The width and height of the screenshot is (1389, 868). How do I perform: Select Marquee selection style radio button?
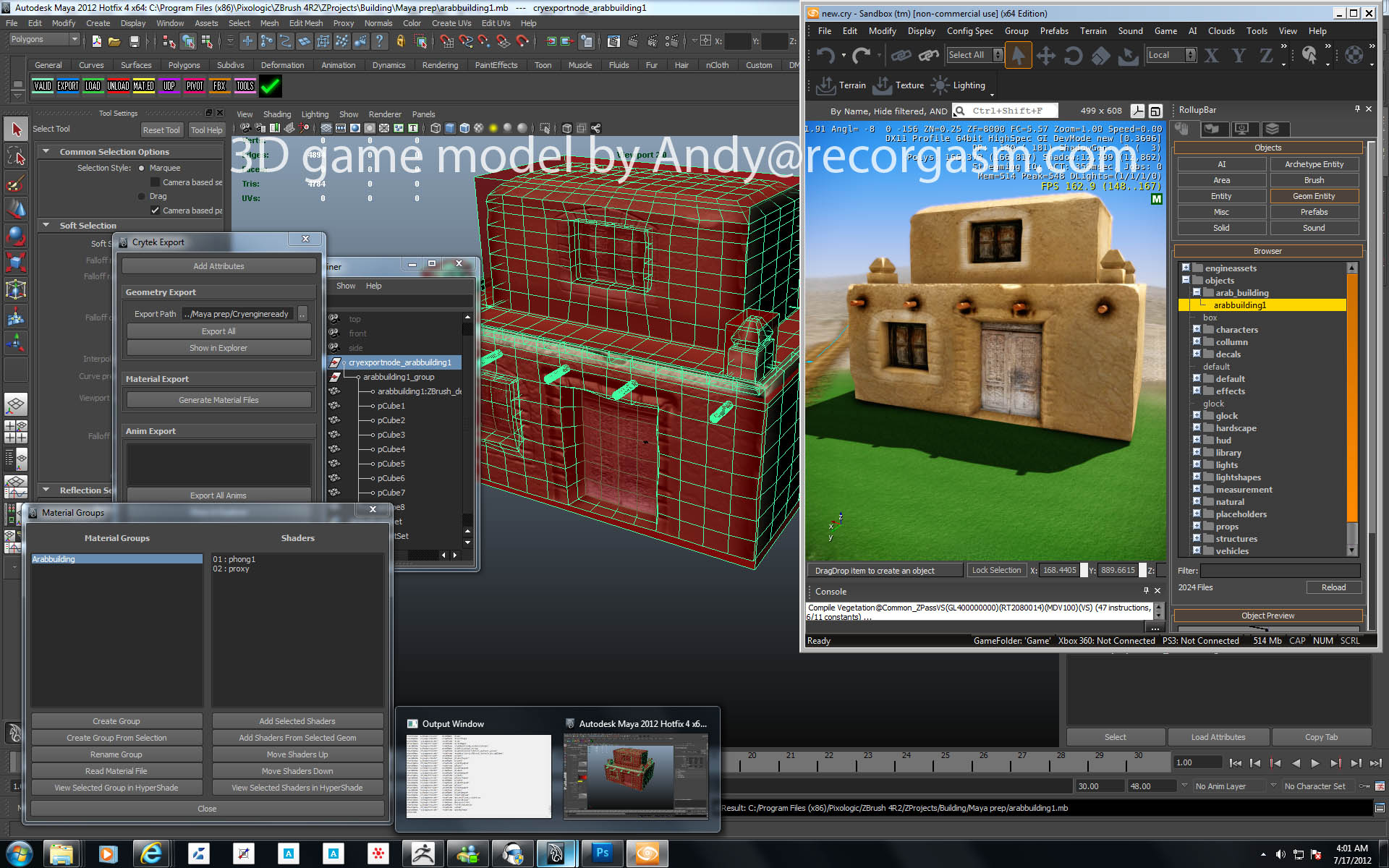tap(142, 168)
